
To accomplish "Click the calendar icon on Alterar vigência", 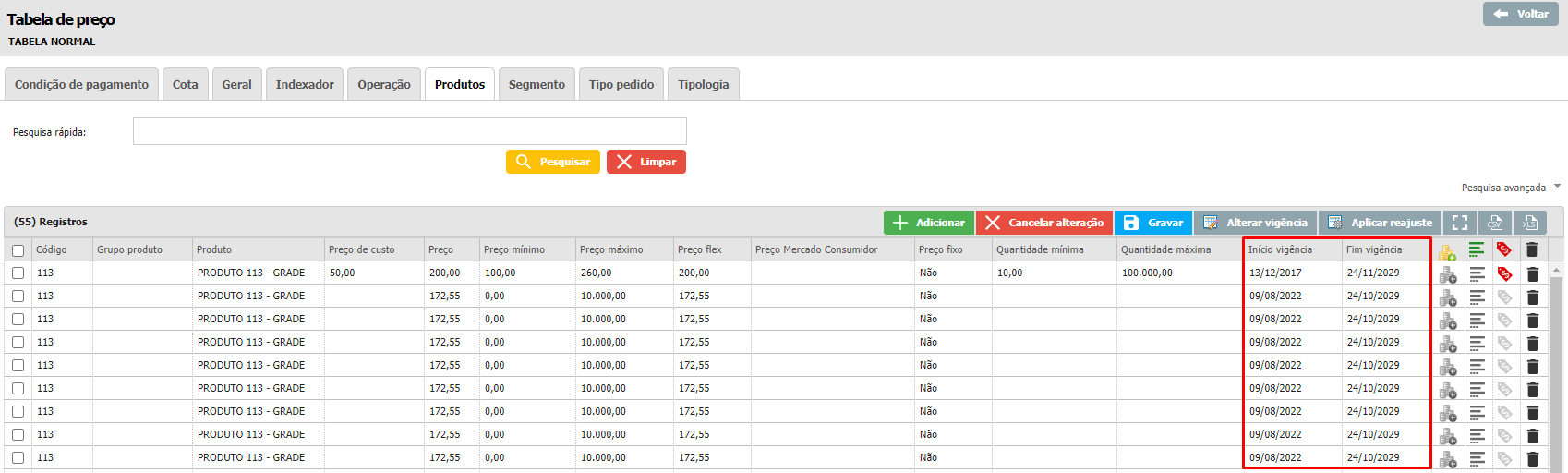I will (x=1211, y=223).
